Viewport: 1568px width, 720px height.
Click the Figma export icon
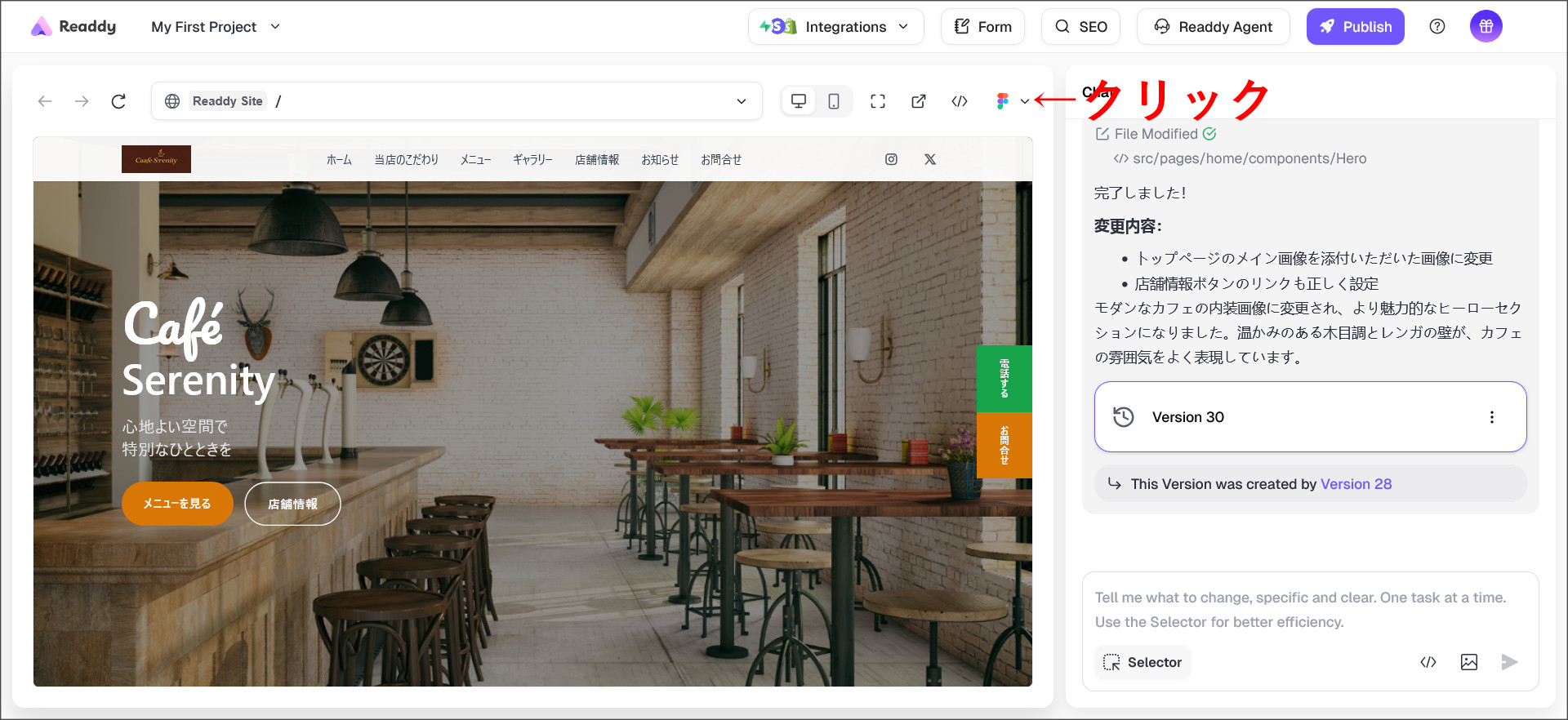pyautogui.click(x=1003, y=101)
